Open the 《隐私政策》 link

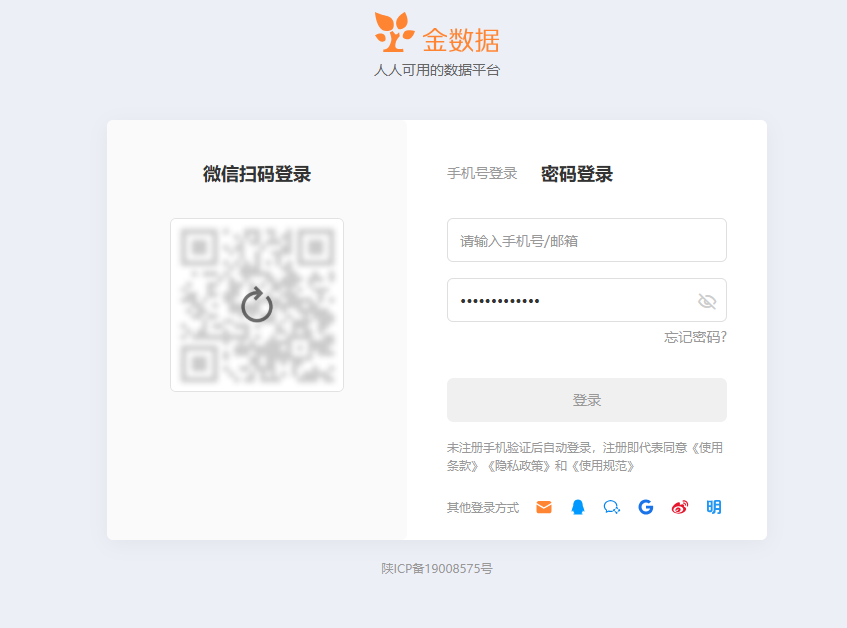[519, 465]
